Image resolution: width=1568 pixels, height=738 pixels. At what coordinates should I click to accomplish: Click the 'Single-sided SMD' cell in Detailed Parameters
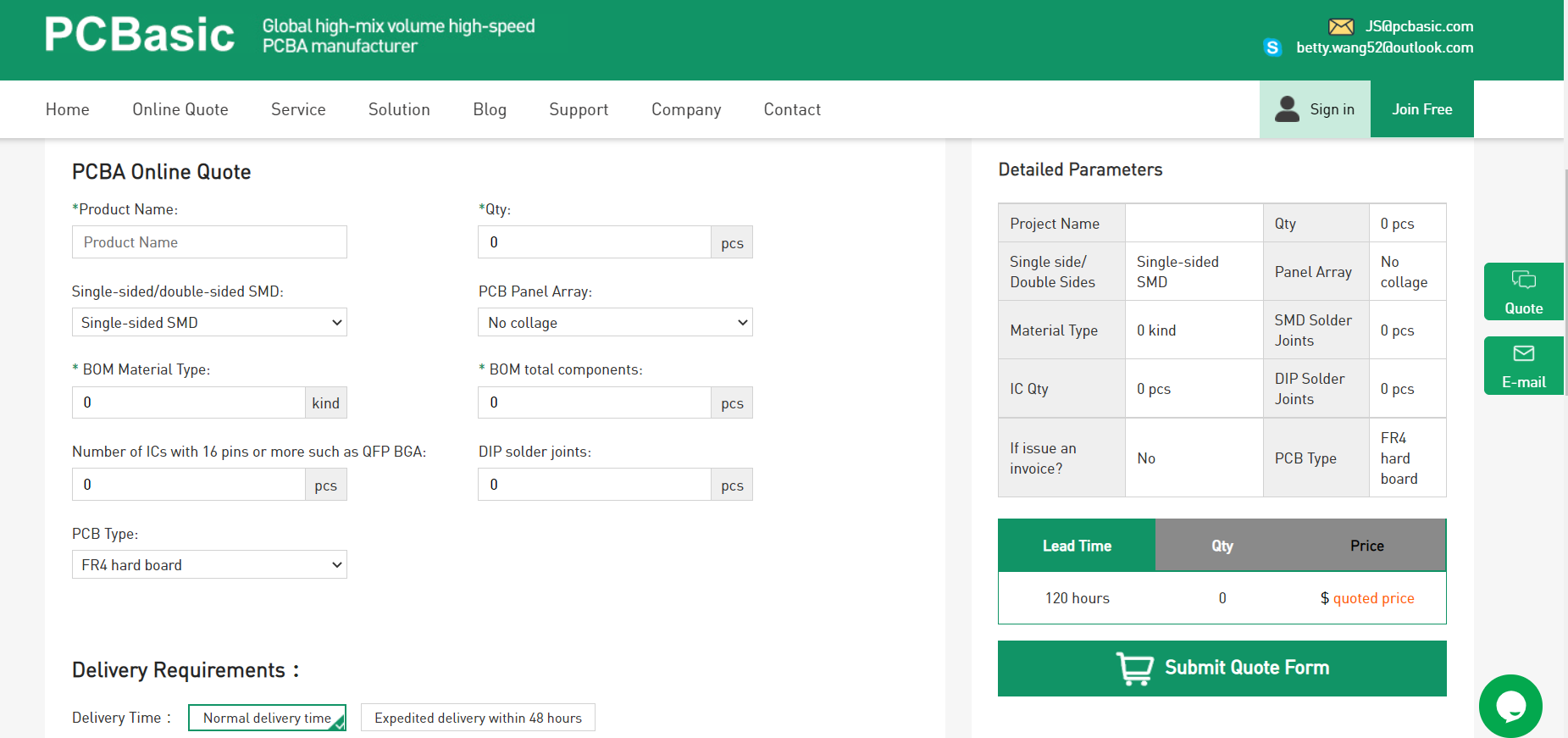pyautogui.click(x=1194, y=272)
